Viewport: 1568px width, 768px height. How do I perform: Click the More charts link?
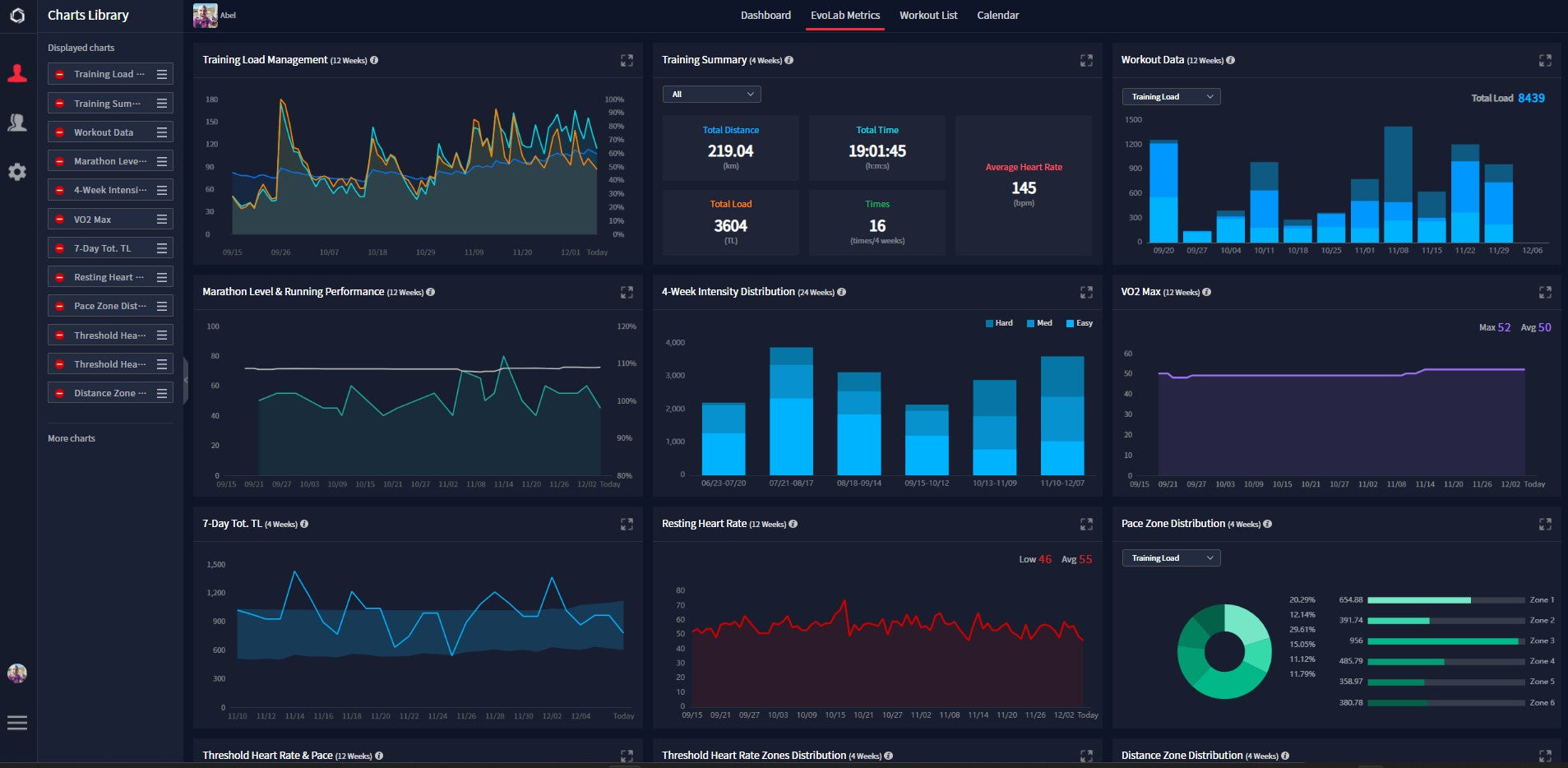tap(72, 438)
